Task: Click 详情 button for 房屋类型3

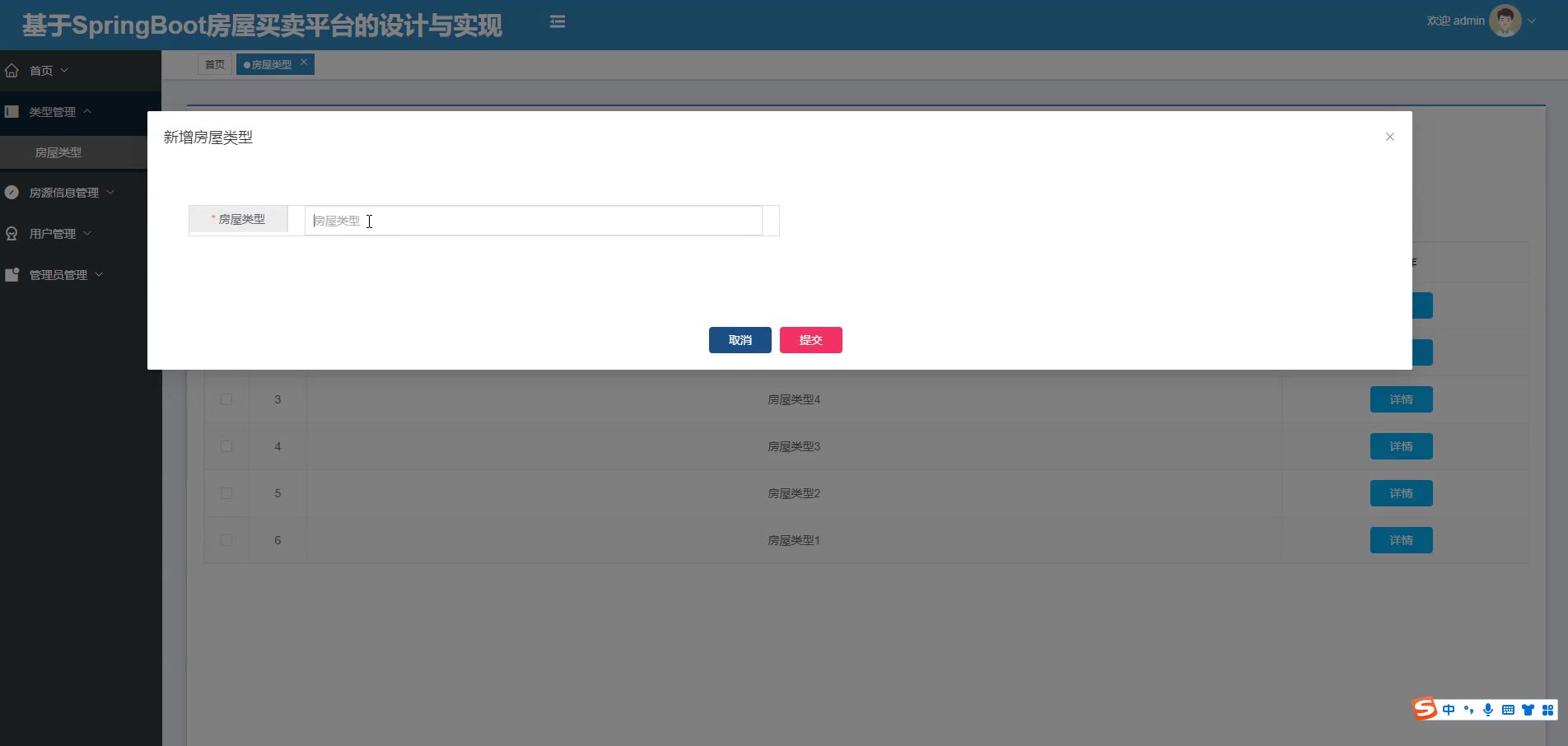Action: 1402,446
